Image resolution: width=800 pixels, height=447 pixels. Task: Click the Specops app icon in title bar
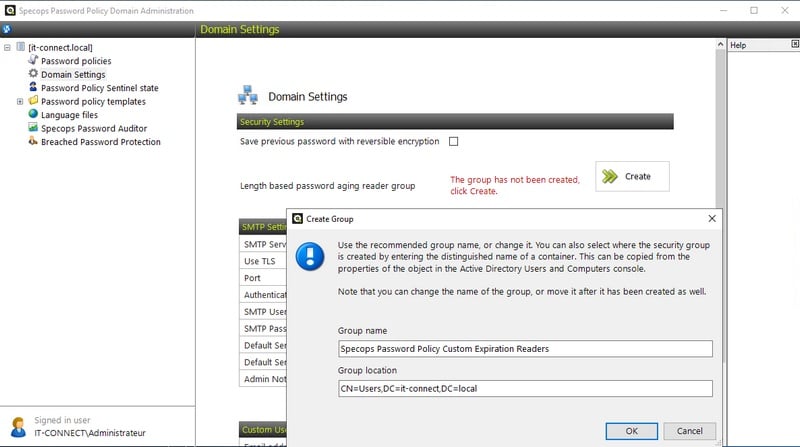click(10, 10)
